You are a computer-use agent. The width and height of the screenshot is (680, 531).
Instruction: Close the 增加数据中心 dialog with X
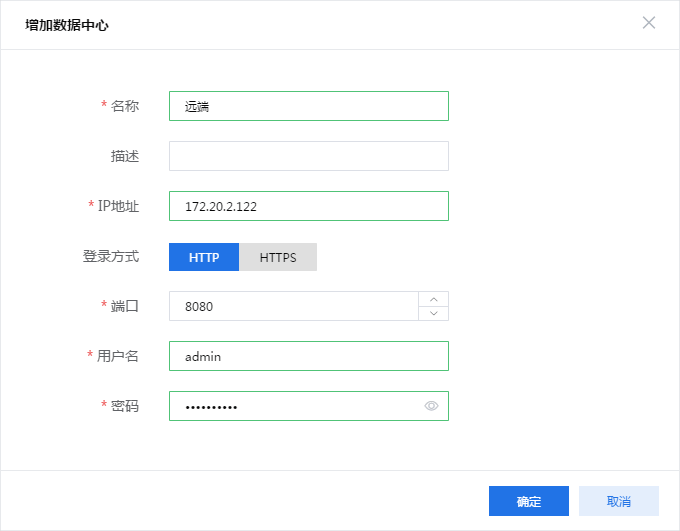[x=649, y=23]
